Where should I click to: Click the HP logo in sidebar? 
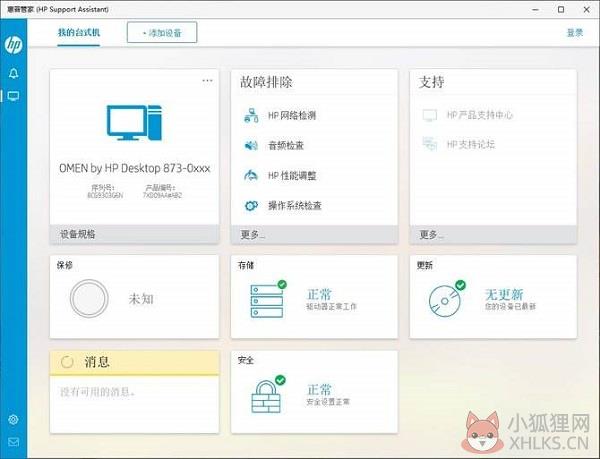(13, 45)
